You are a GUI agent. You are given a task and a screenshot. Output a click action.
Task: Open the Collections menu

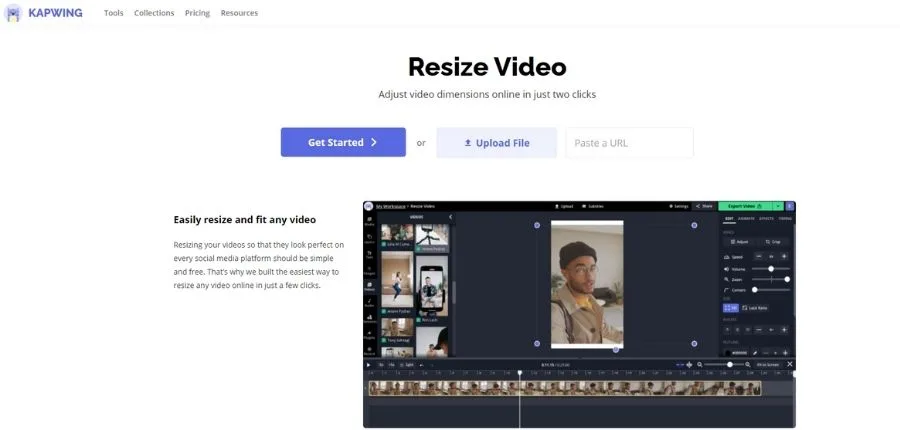coord(154,13)
